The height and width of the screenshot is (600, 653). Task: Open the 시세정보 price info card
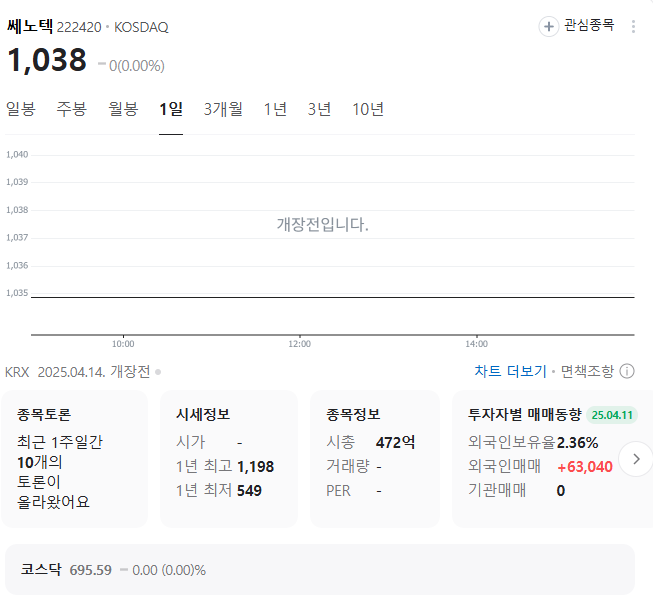229,459
